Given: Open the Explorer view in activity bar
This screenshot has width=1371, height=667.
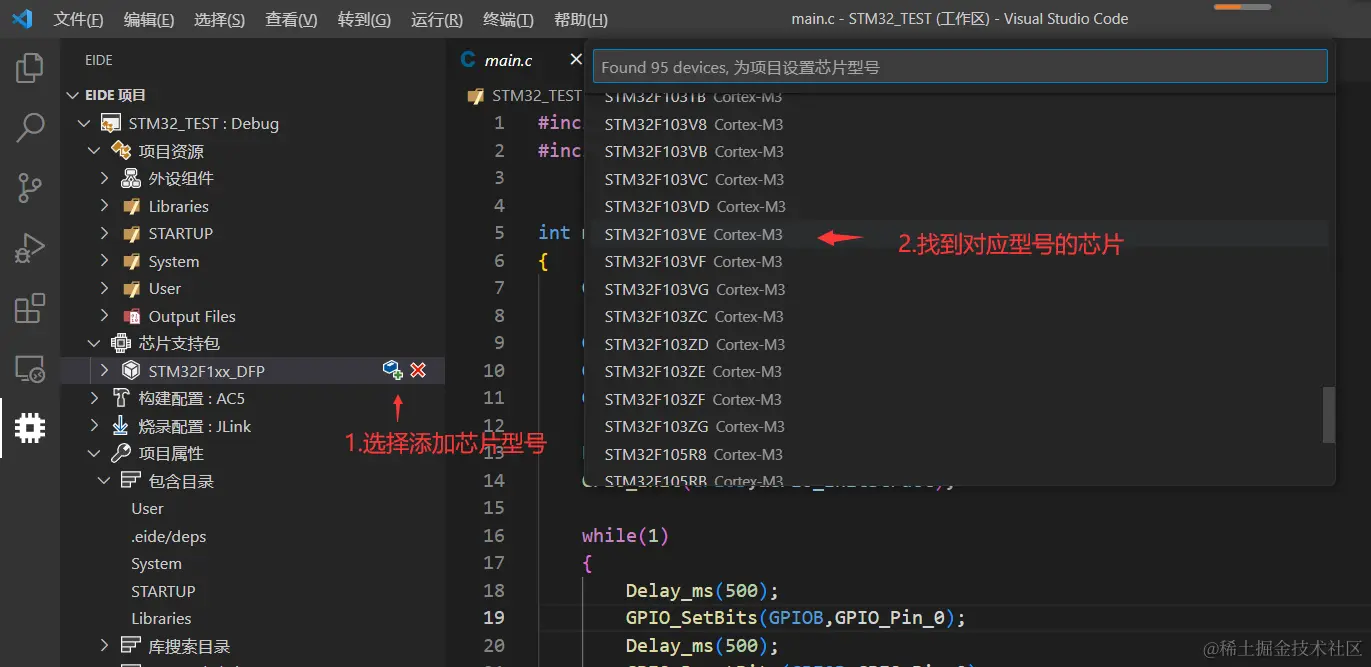Looking at the screenshot, I should tap(30, 69).
